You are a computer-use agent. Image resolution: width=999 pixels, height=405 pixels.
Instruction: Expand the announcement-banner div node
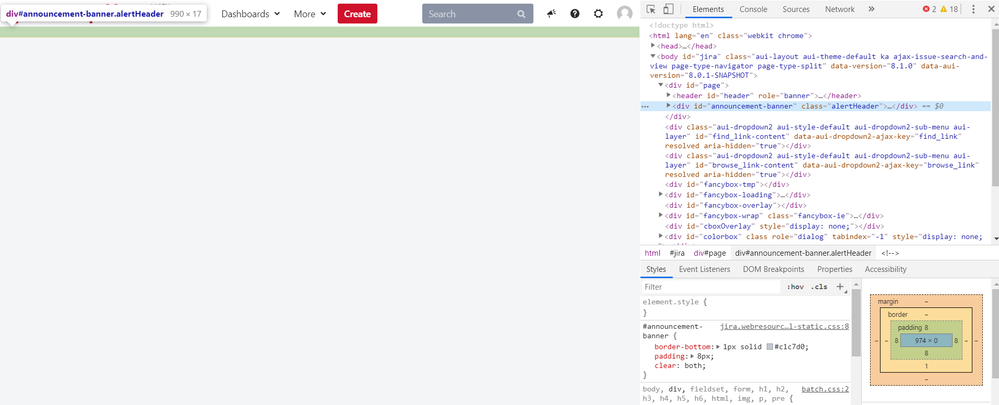pyautogui.click(x=668, y=106)
